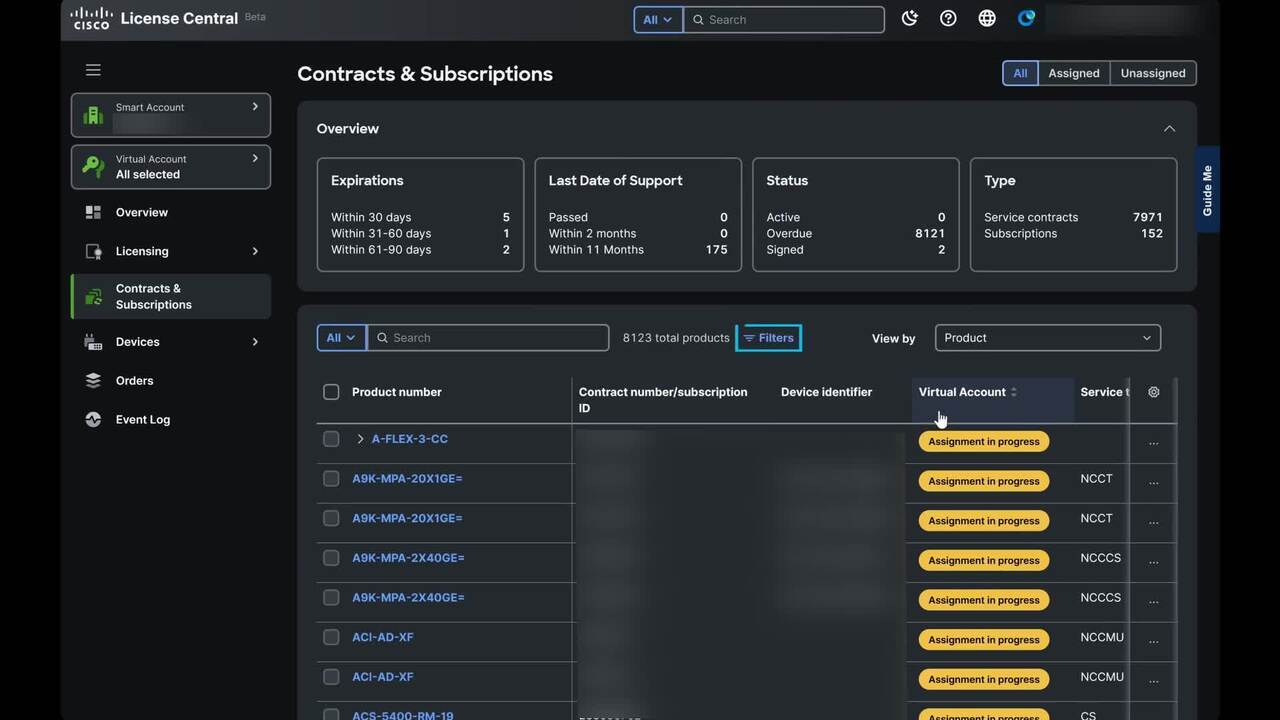Go to Orders in sidebar
Image resolution: width=1280 pixels, height=720 pixels.
(x=135, y=380)
